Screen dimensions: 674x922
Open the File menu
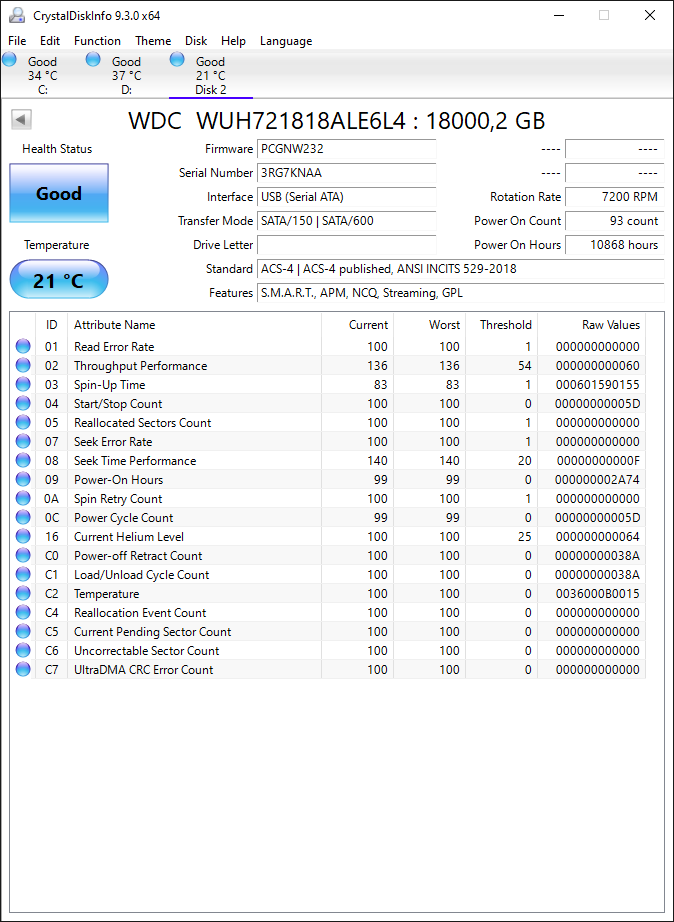pos(17,41)
